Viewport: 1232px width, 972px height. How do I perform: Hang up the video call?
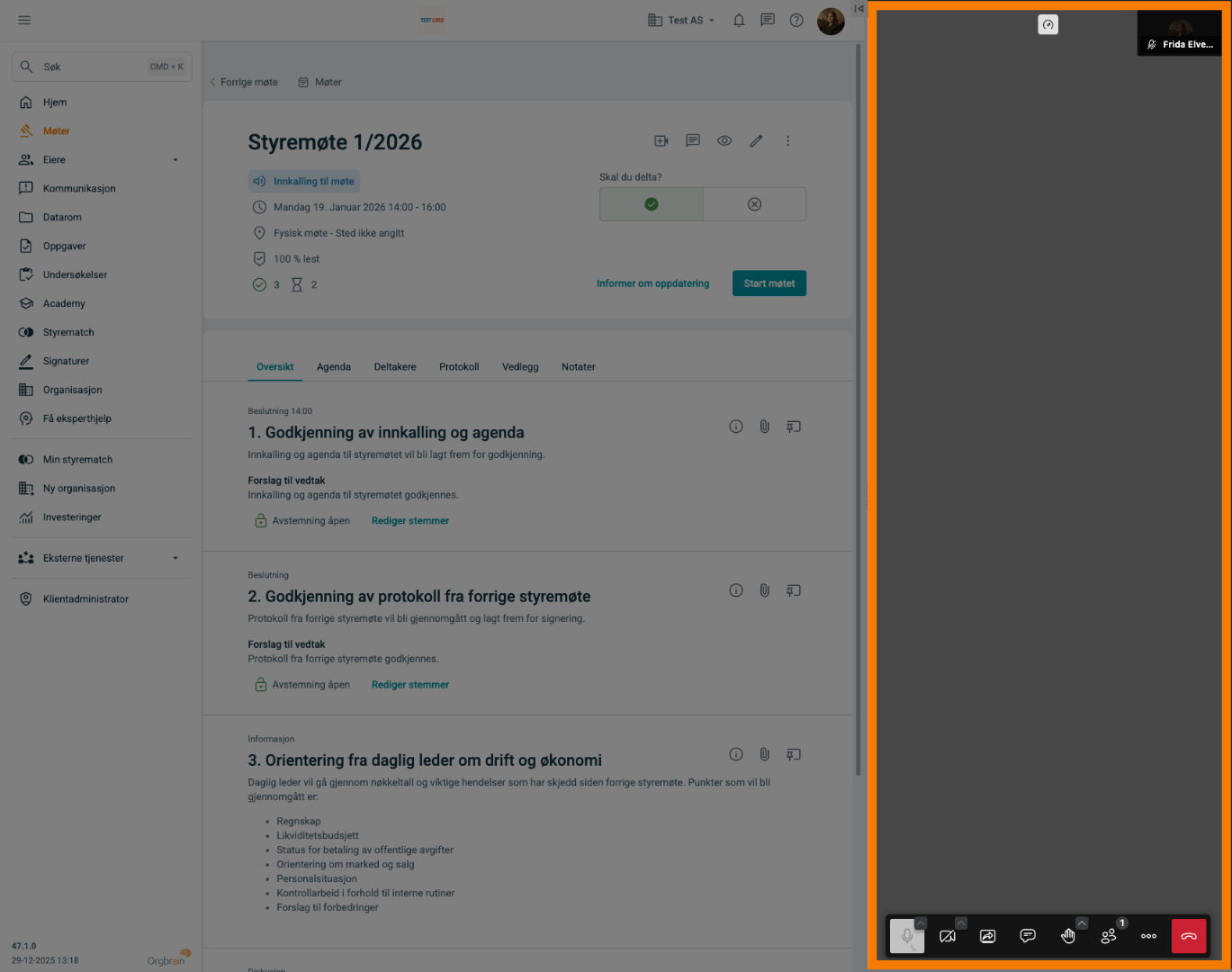(1189, 936)
